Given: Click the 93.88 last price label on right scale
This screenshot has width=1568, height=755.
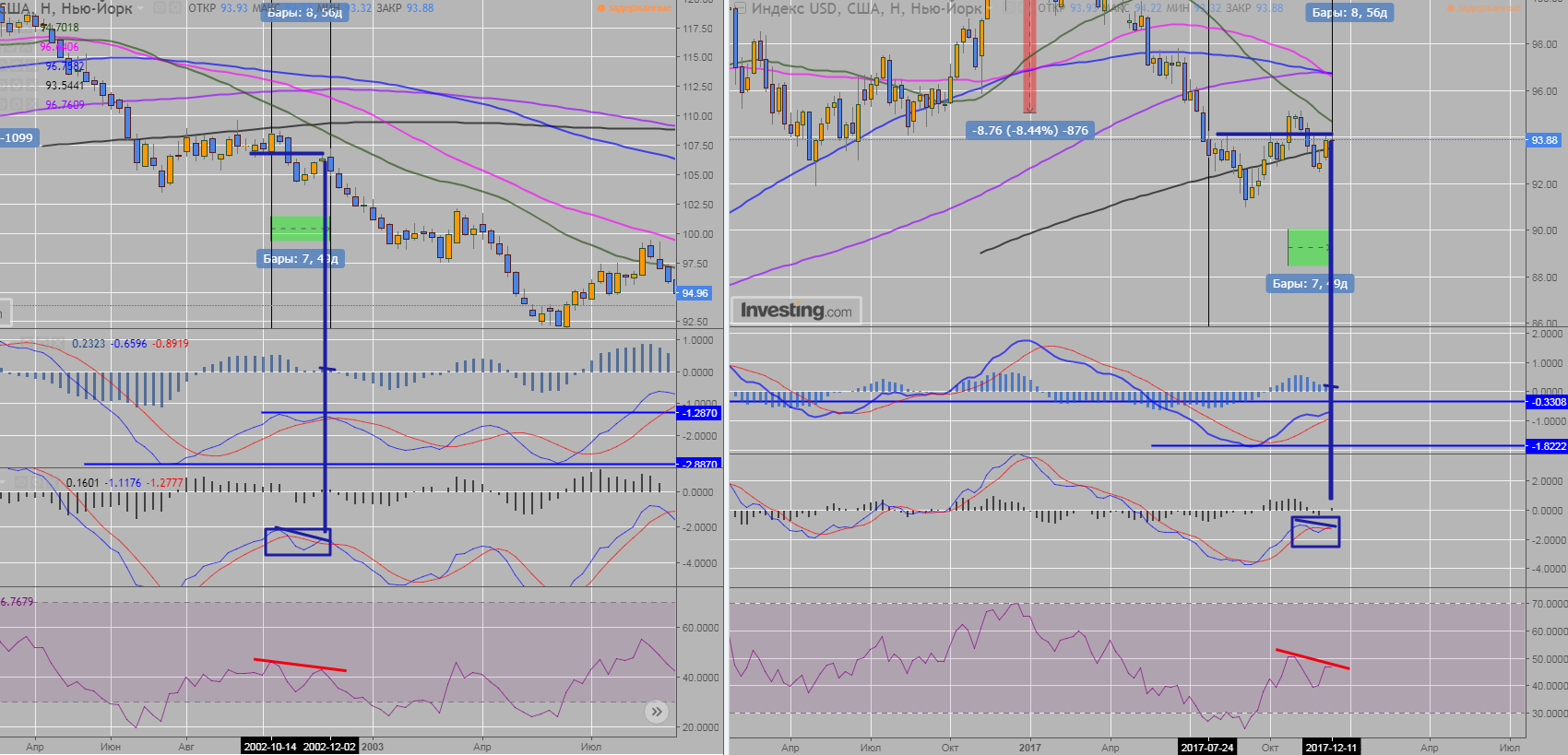Looking at the screenshot, I should 1545,140.
